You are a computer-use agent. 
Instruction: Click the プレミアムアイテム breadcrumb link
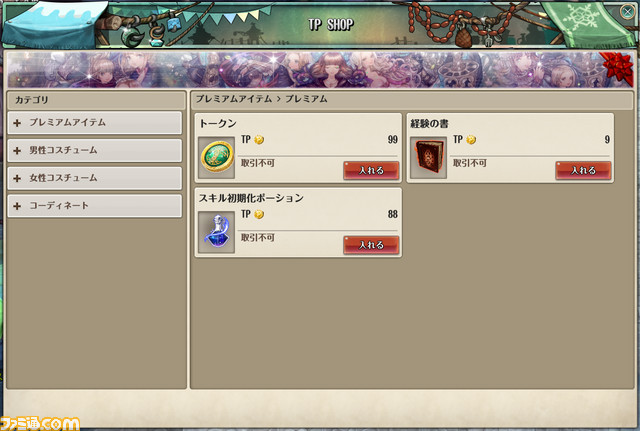234,99
